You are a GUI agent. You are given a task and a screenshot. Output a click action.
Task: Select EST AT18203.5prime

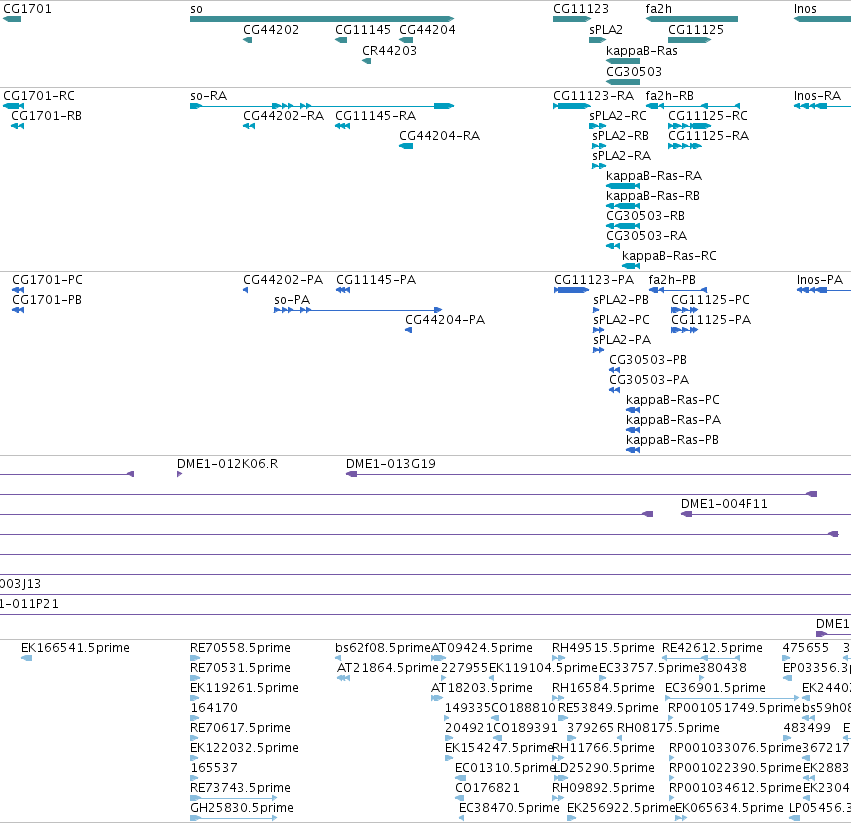click(x=482, y=688)
